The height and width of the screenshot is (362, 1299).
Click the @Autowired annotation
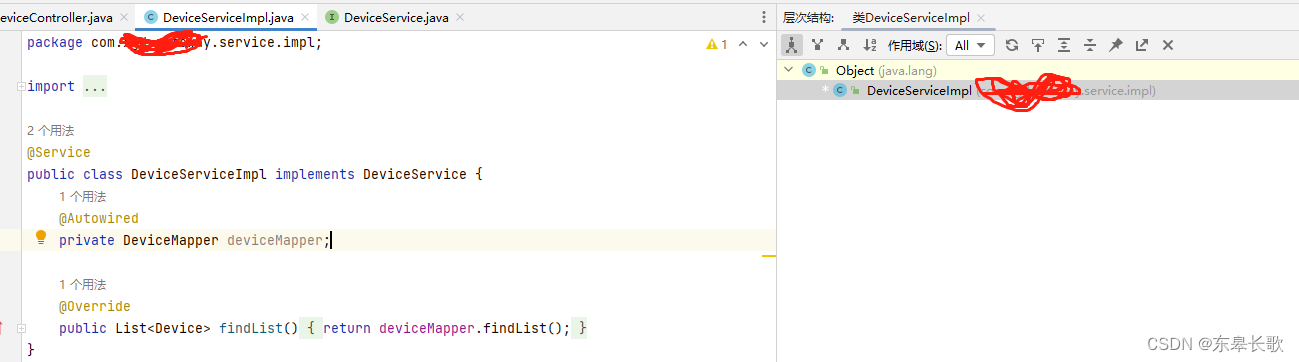99,218
